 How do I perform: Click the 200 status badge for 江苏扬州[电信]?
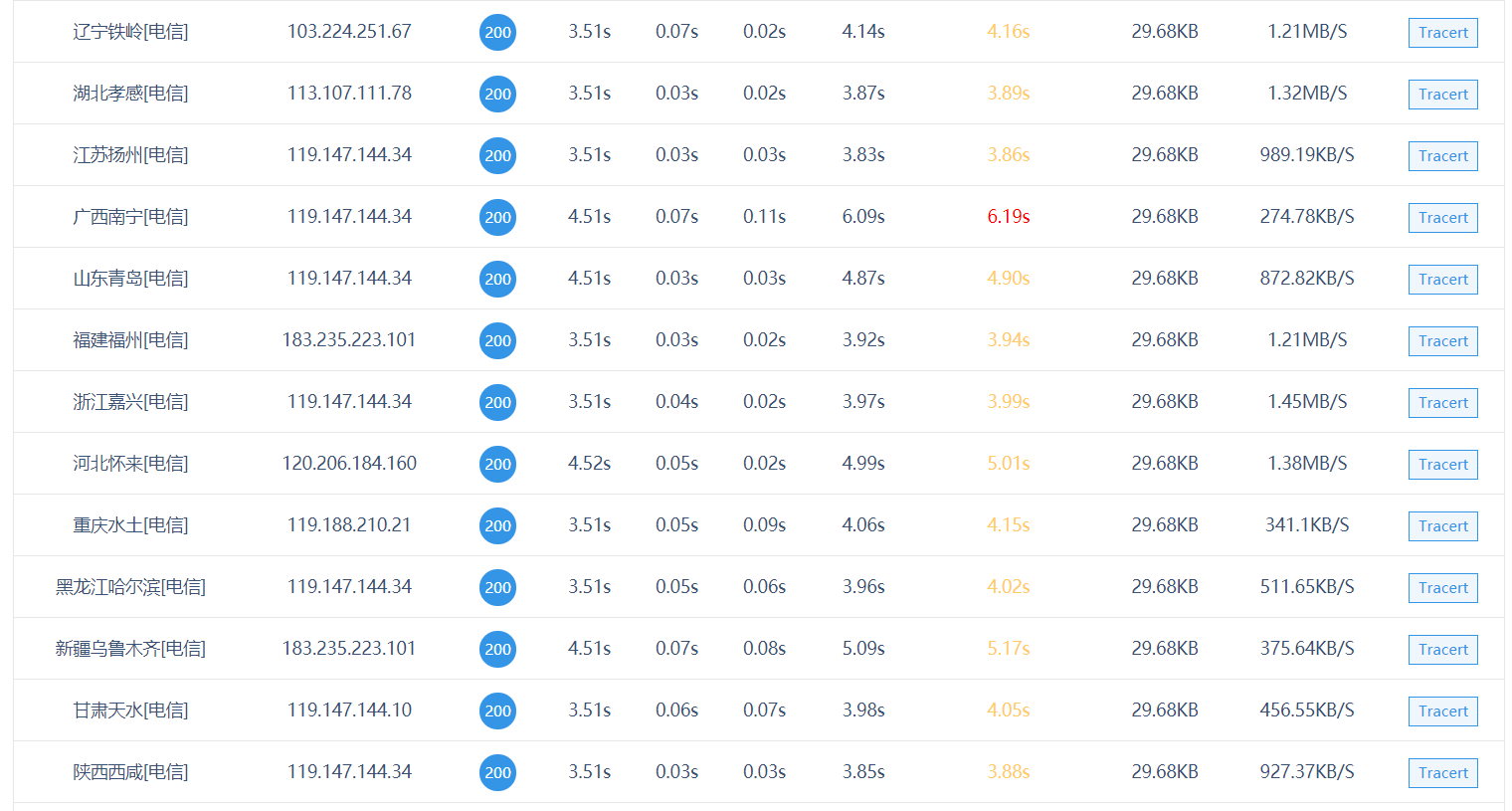(497, 155)
